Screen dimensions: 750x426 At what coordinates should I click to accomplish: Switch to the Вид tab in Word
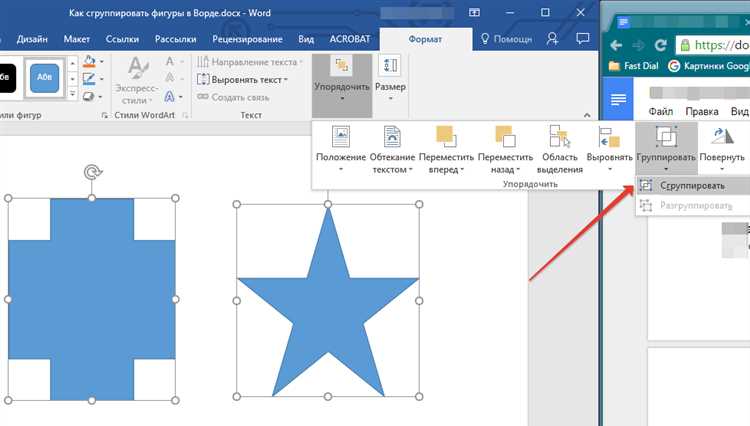(306, 39)
